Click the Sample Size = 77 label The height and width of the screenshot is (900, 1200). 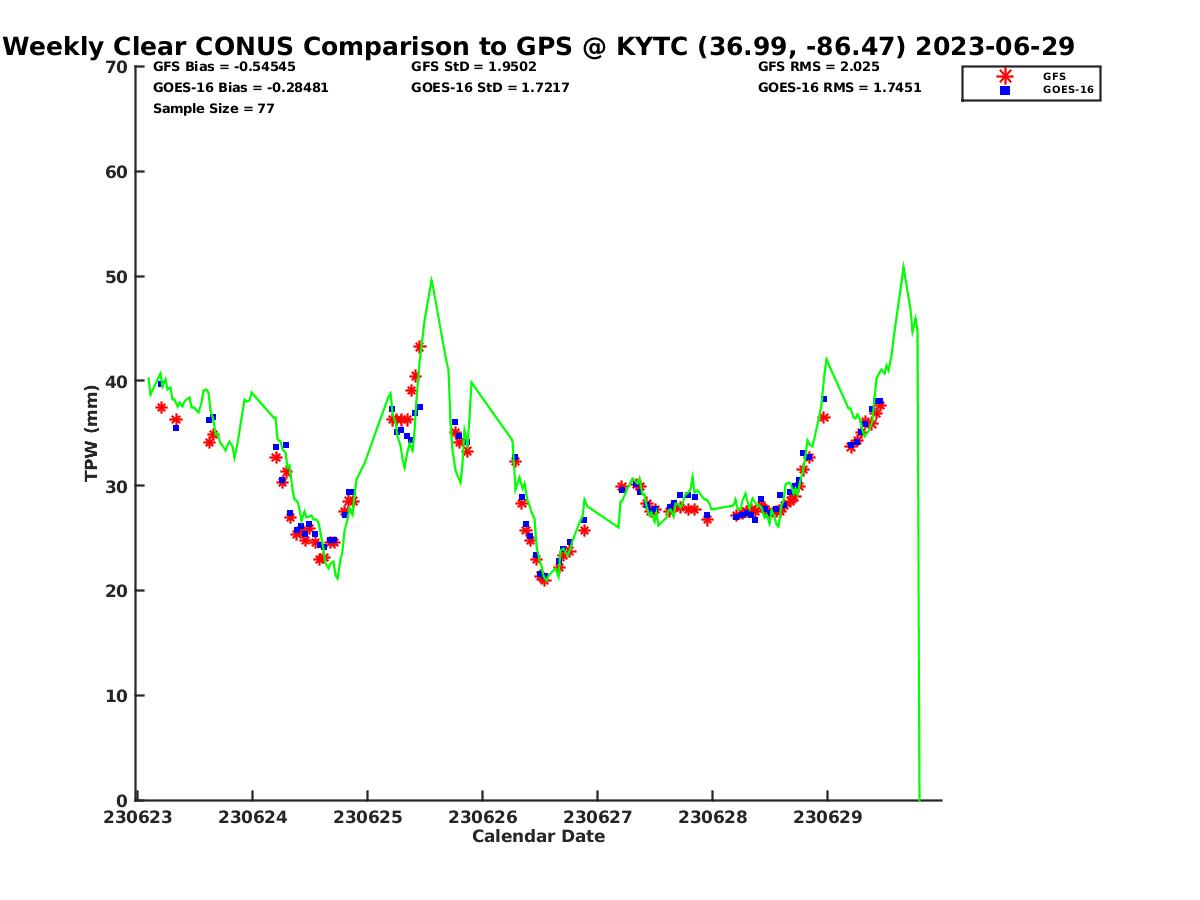pyautogui.click(x=214, y=109)
